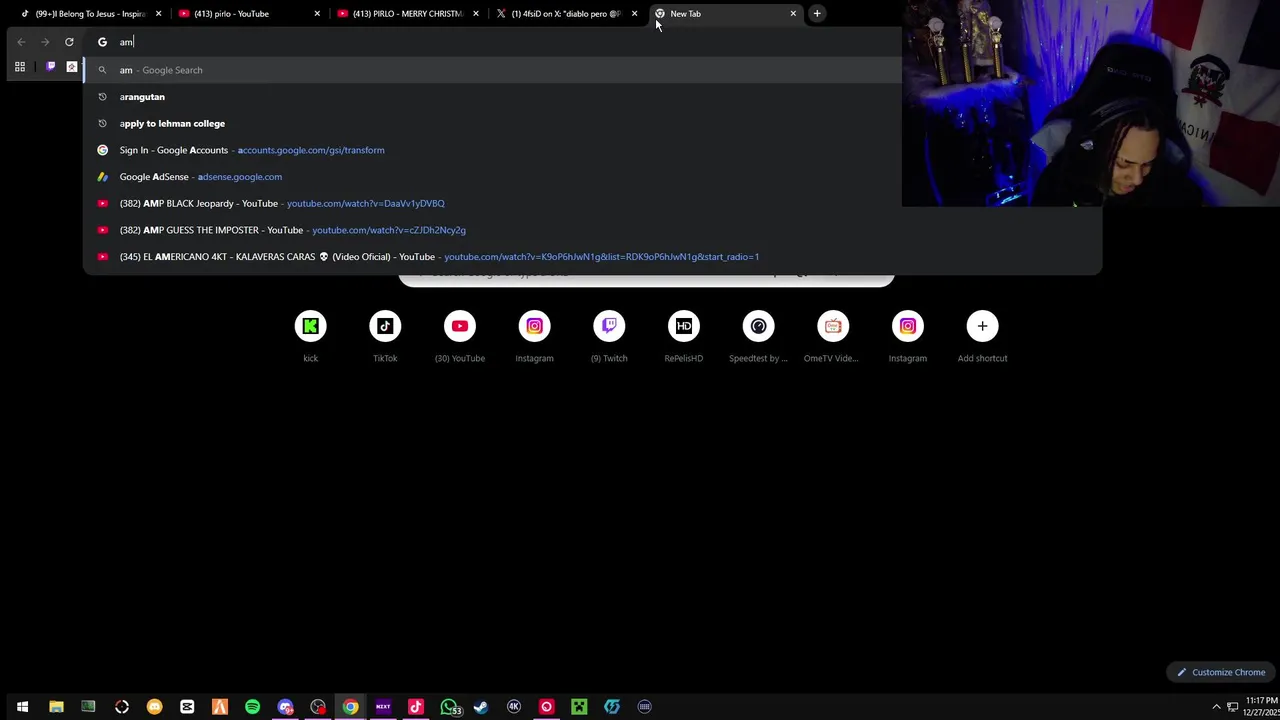This screenshot has width=1280, height=720.
Task: Close the pirlo - YouTube tab
Action: (317, 14)
